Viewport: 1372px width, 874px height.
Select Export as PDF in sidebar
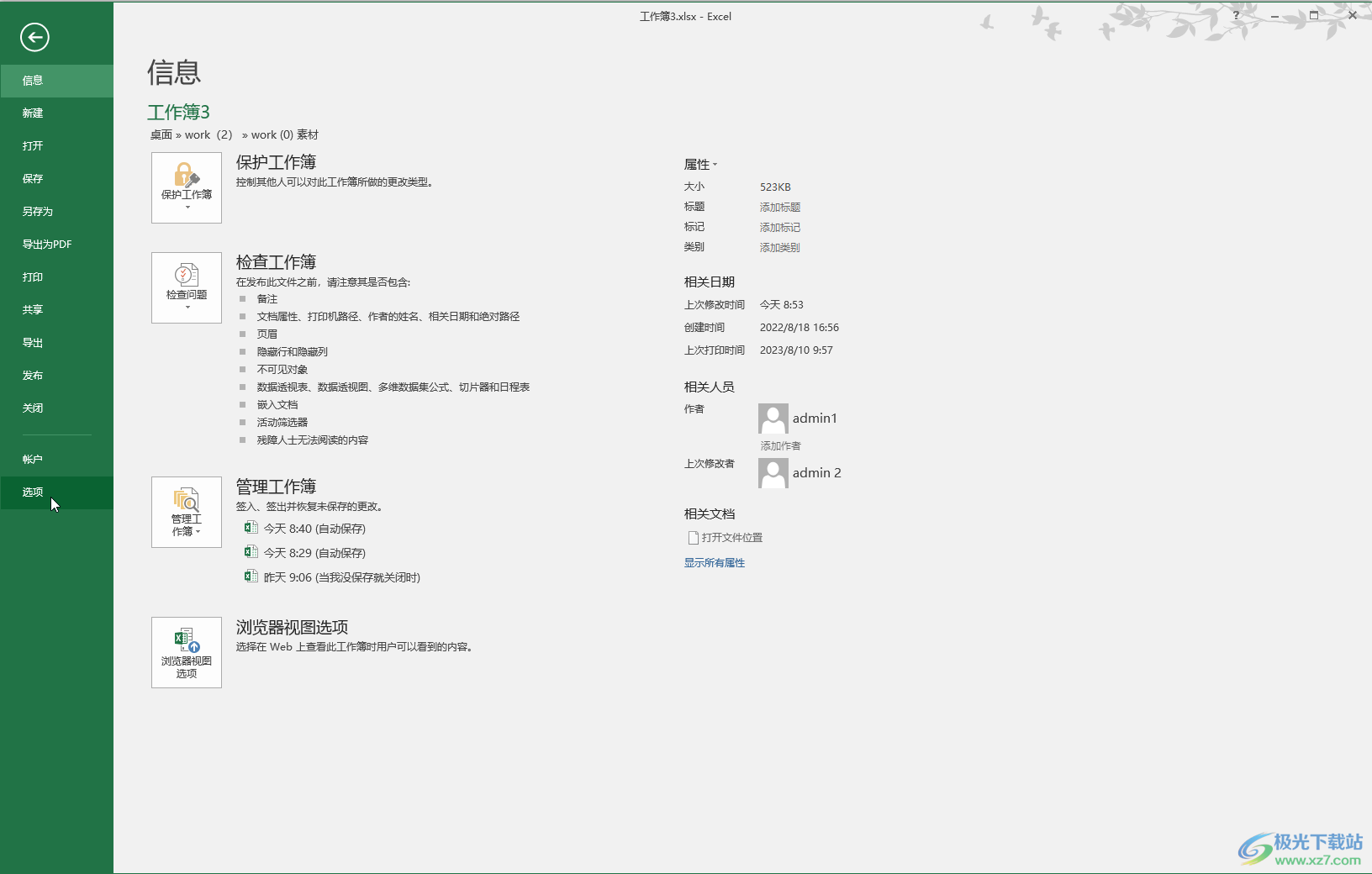pos(47,245)
